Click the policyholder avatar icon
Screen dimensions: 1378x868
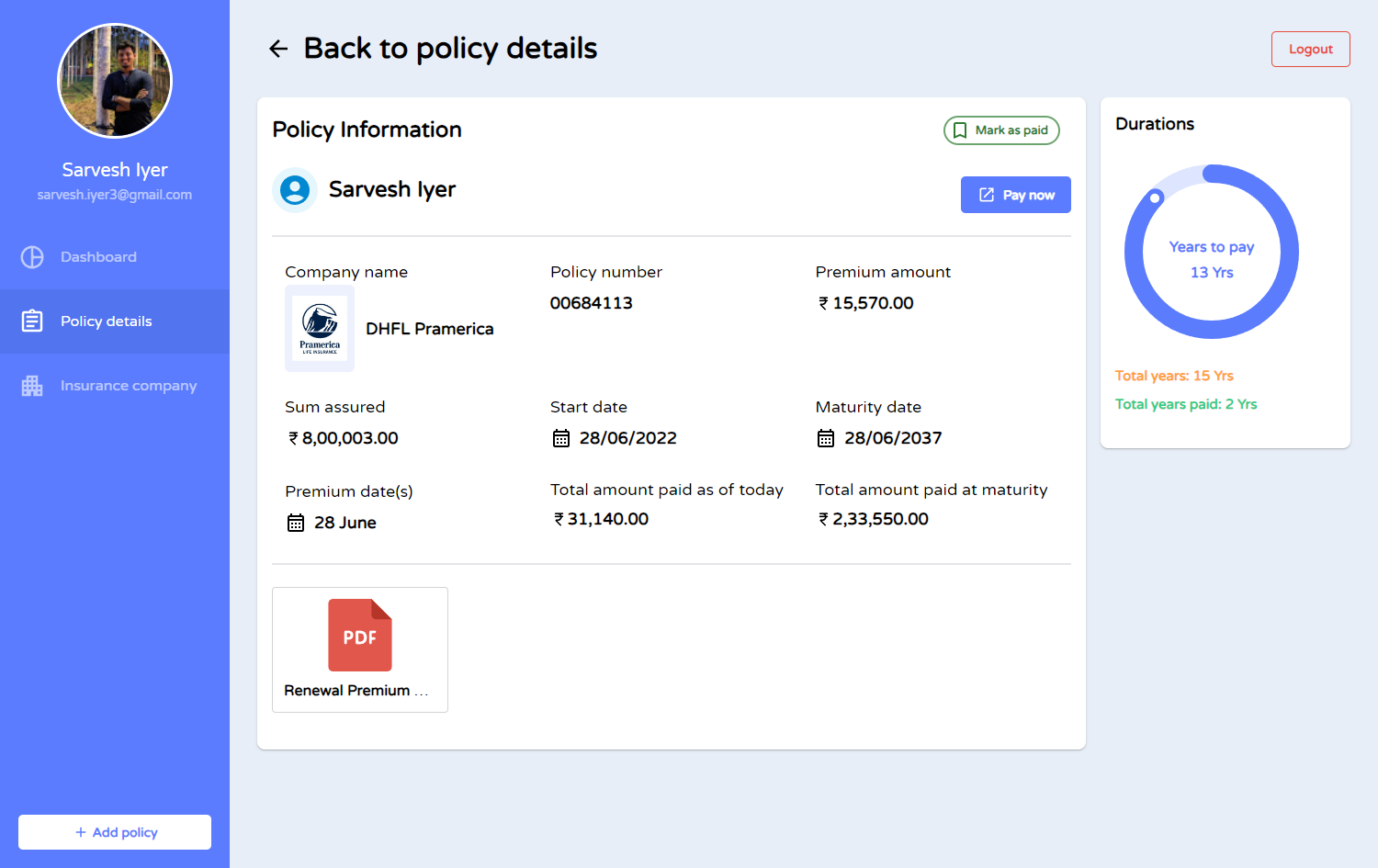(295, 190)
